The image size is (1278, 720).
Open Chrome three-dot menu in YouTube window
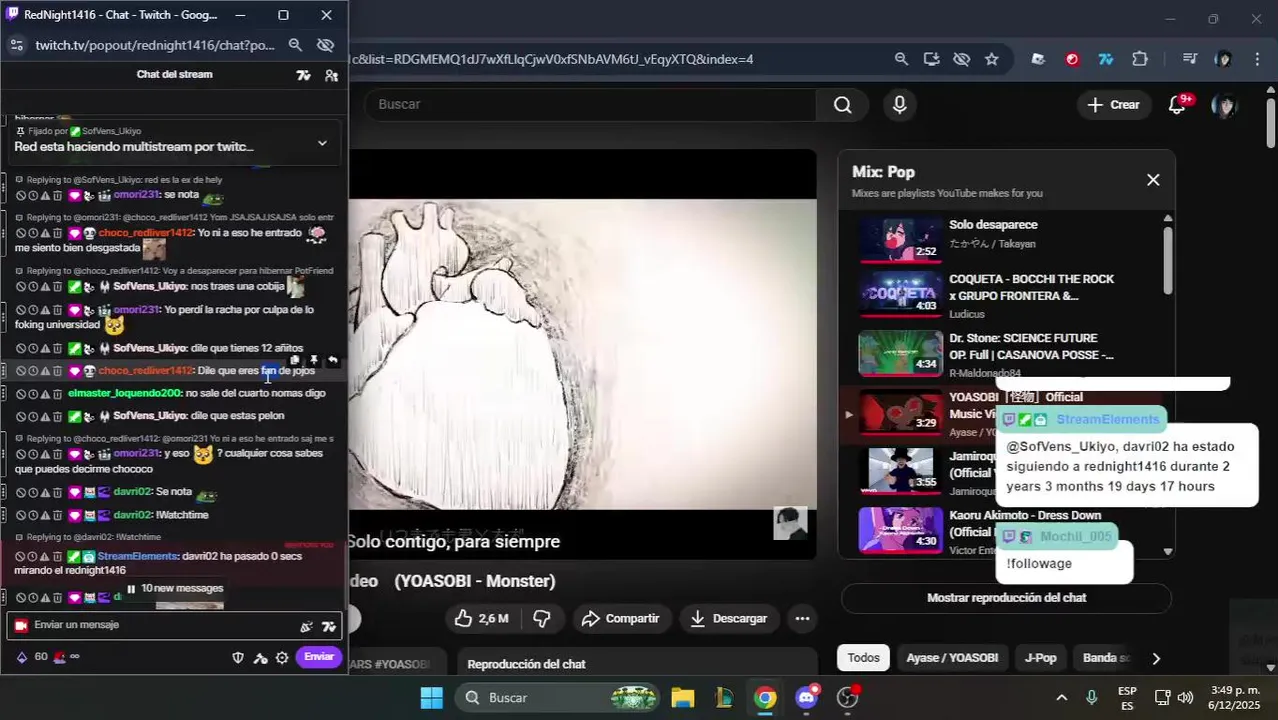[1257, 60]
